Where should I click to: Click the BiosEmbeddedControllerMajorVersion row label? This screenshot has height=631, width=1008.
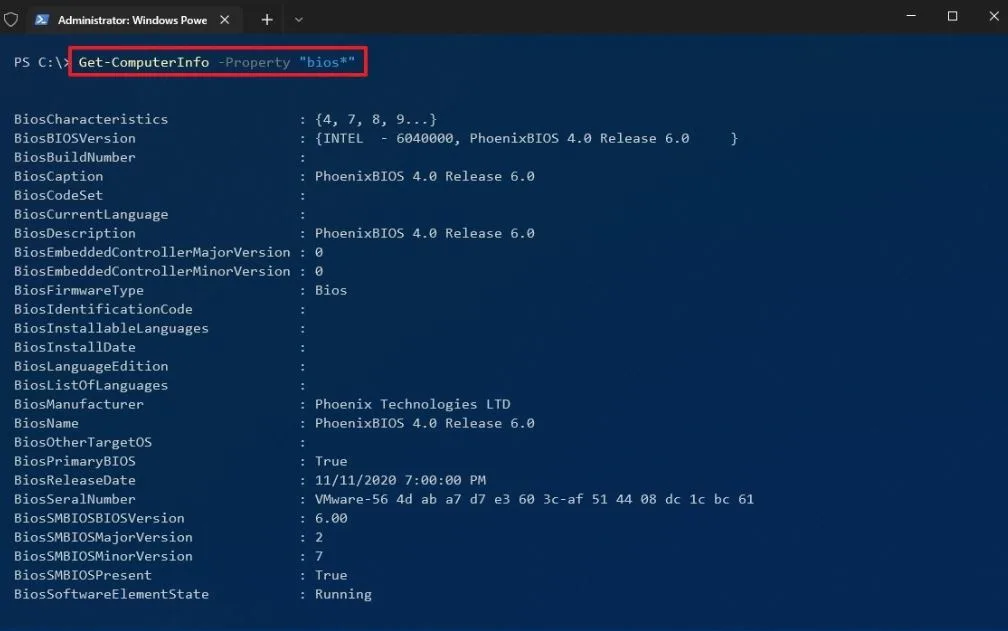[152, 252]
